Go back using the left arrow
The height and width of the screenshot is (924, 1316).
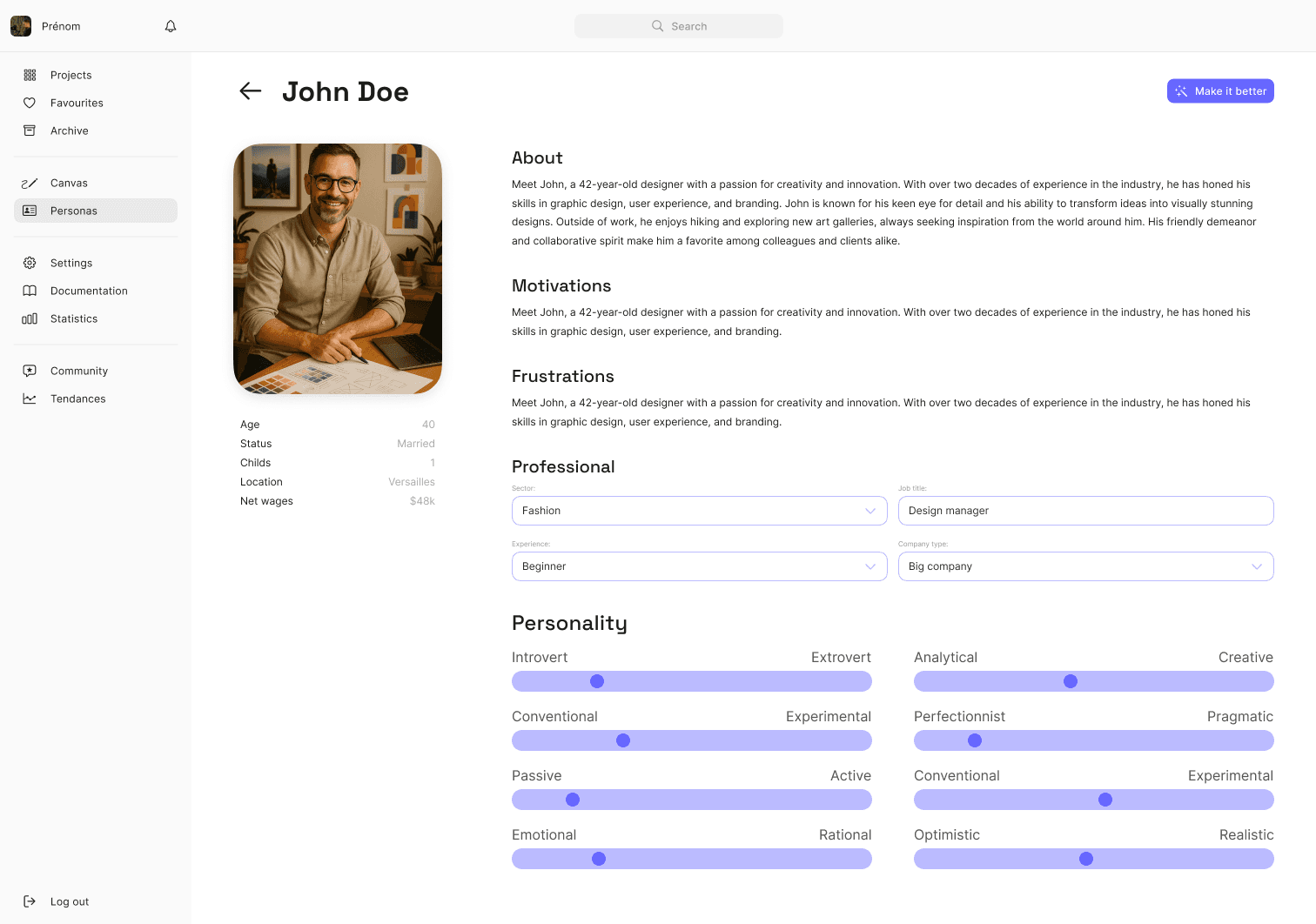(251, 90)
